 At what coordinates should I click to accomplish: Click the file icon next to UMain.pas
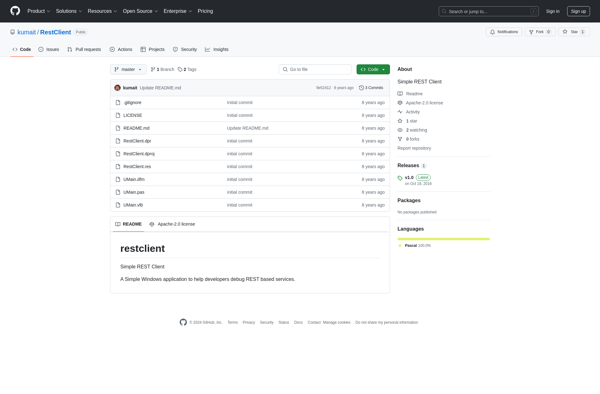pyautogui.click(x=118, y=192)
